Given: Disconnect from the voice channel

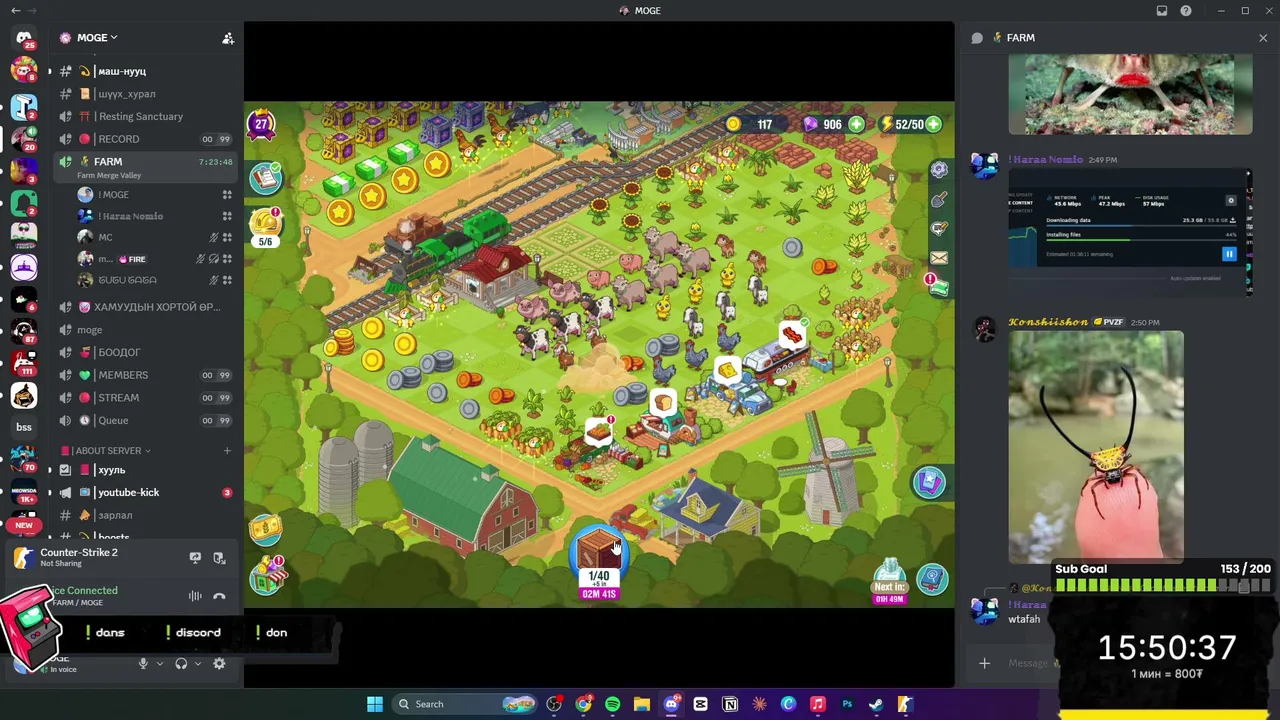Looking at the screenshot, I should [219, 596].
